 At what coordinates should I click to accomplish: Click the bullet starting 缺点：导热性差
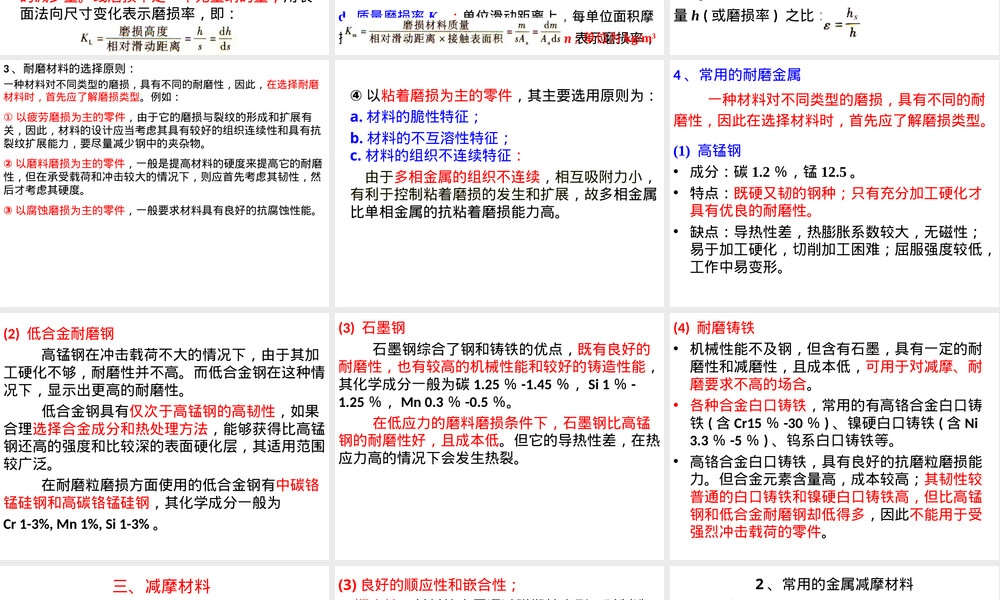click(x=834, y=249)
